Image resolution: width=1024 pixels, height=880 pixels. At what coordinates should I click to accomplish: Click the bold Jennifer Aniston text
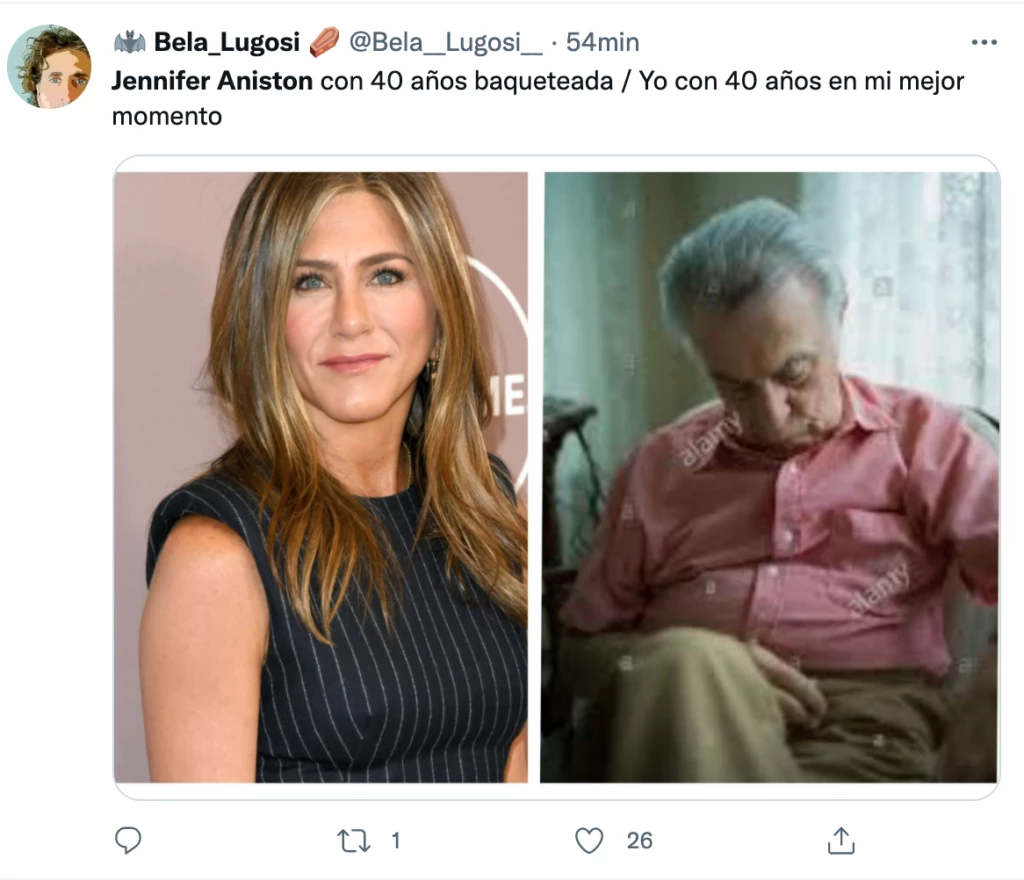(212, 81)
